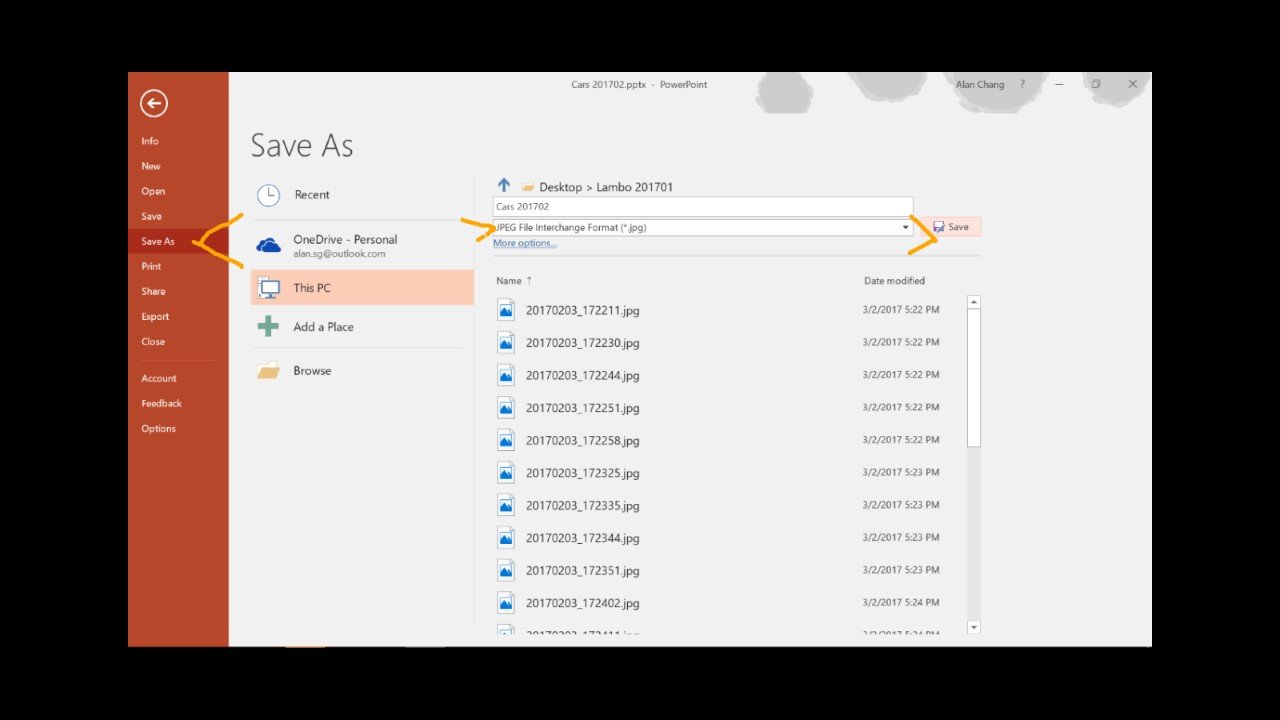This screenshot has height=720, width=1280.
Task: Click the back arrow circle icon
Action: pos(154,103)
